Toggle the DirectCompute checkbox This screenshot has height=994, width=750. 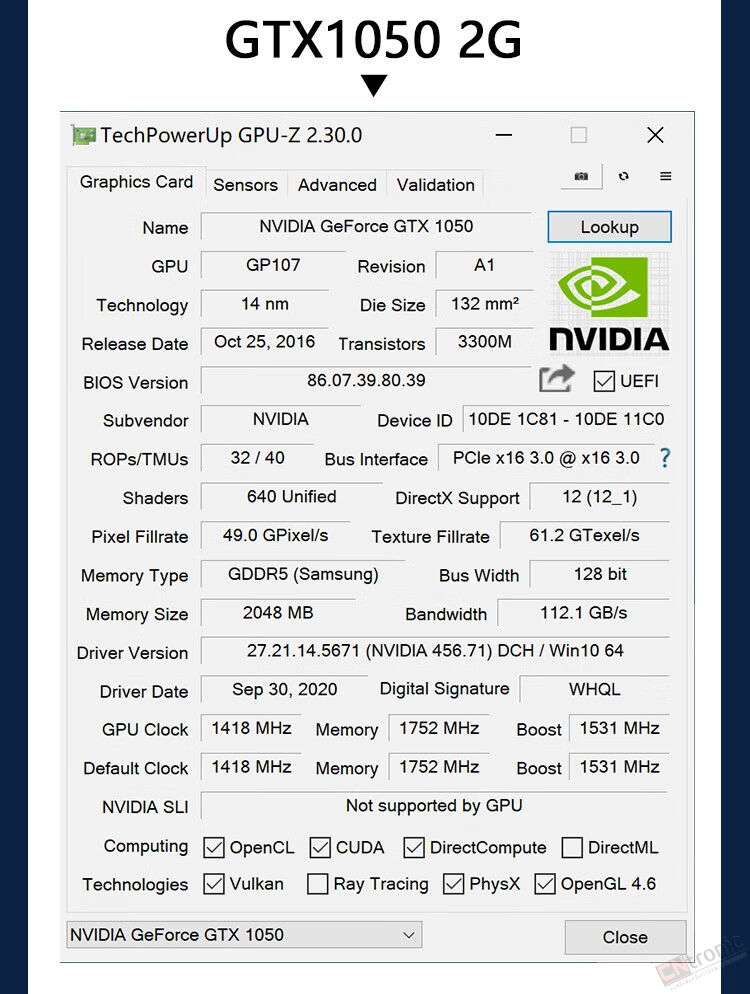click(x=414, y=848)
